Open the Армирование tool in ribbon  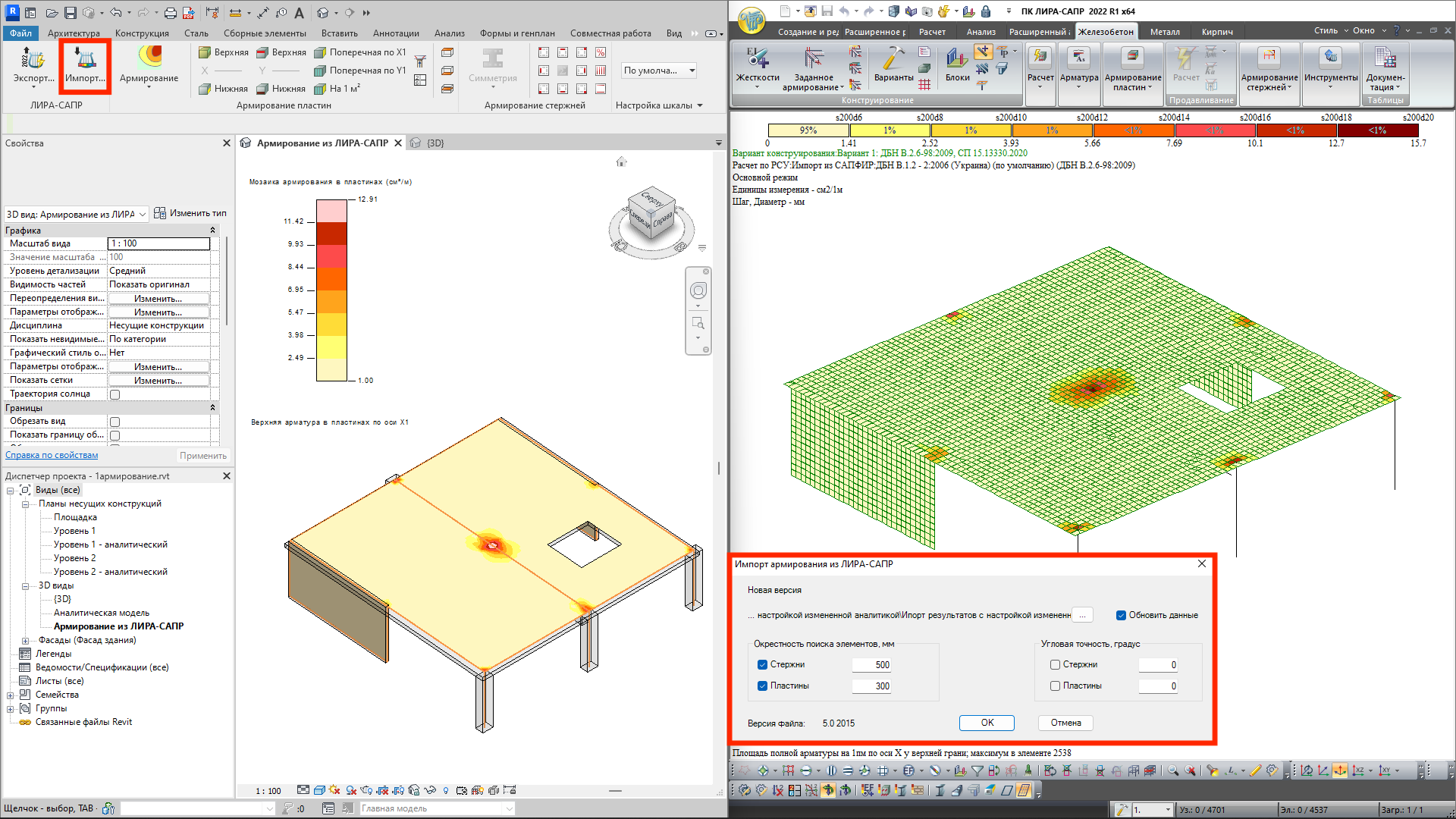pyautogui.click(x=149, y=61)
